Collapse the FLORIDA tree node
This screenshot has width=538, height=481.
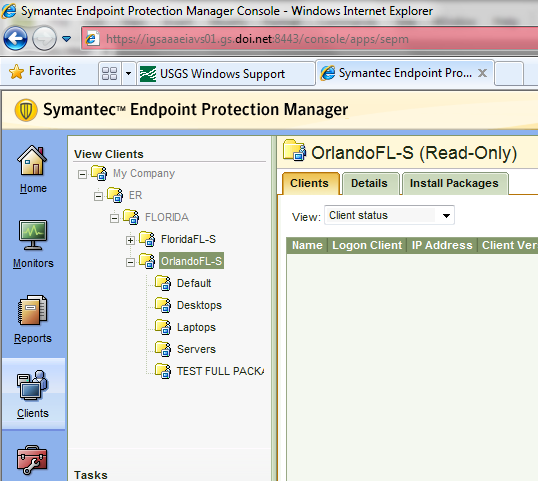click(114, 218)
